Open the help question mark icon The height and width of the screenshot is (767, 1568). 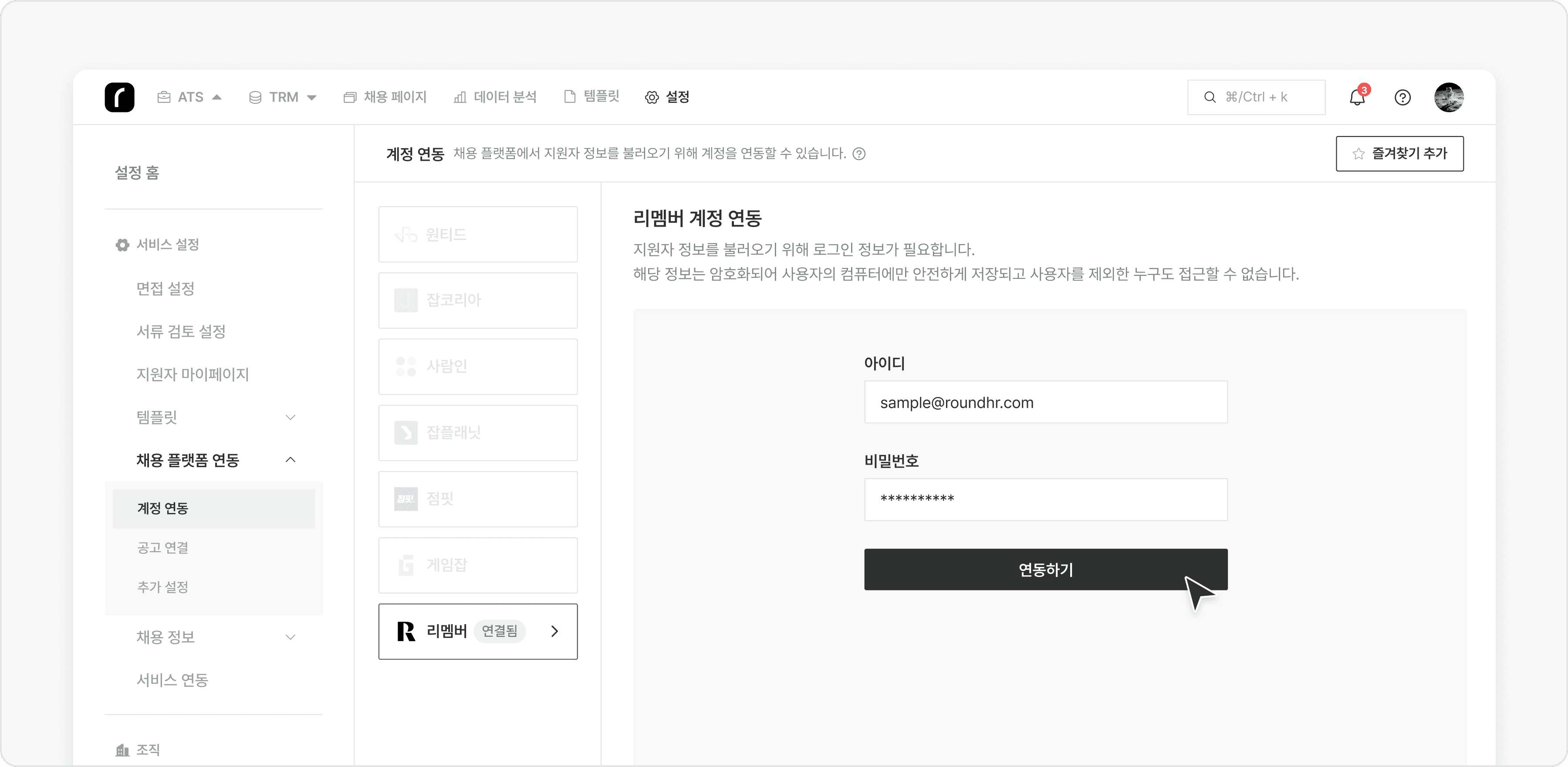[x=1403, y=98]
